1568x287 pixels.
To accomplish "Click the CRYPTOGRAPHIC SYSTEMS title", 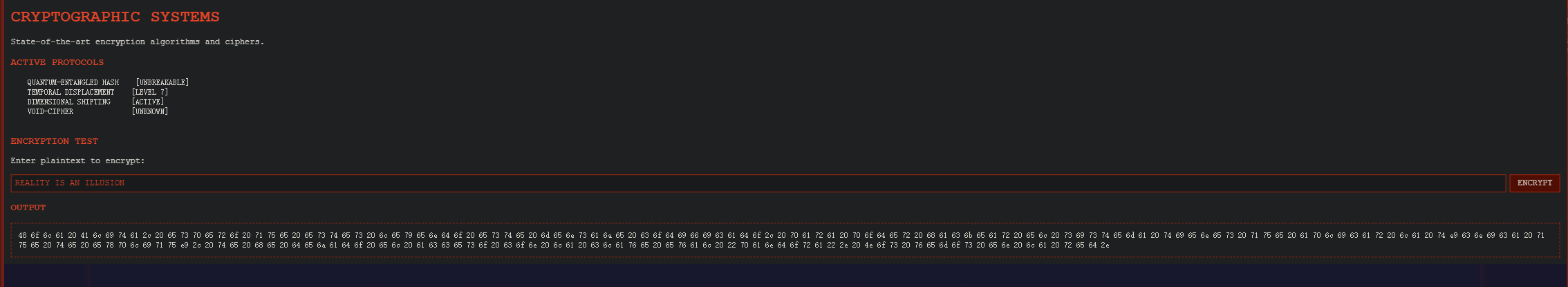I will point(115,17).
